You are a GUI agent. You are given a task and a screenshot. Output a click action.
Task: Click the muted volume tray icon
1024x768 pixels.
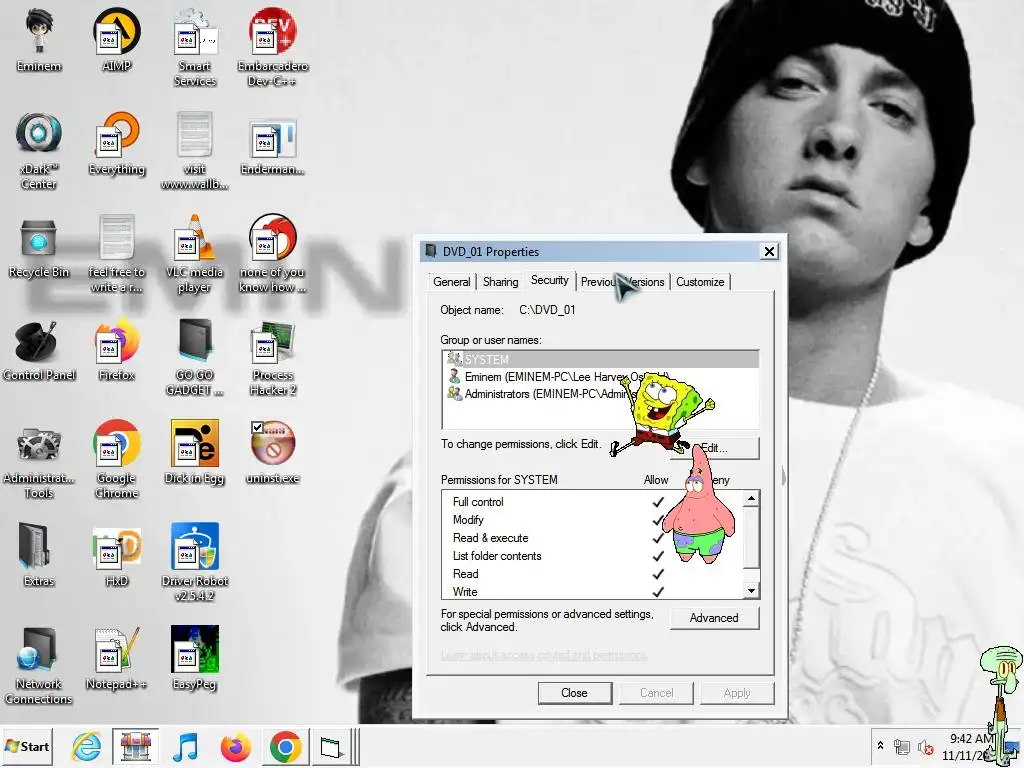coord(925,746)
